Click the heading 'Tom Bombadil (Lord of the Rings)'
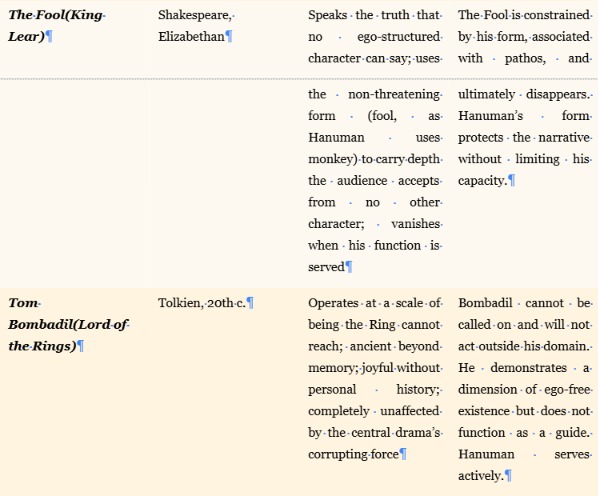Viewport: 598px width, 496px height. point(68,325)
